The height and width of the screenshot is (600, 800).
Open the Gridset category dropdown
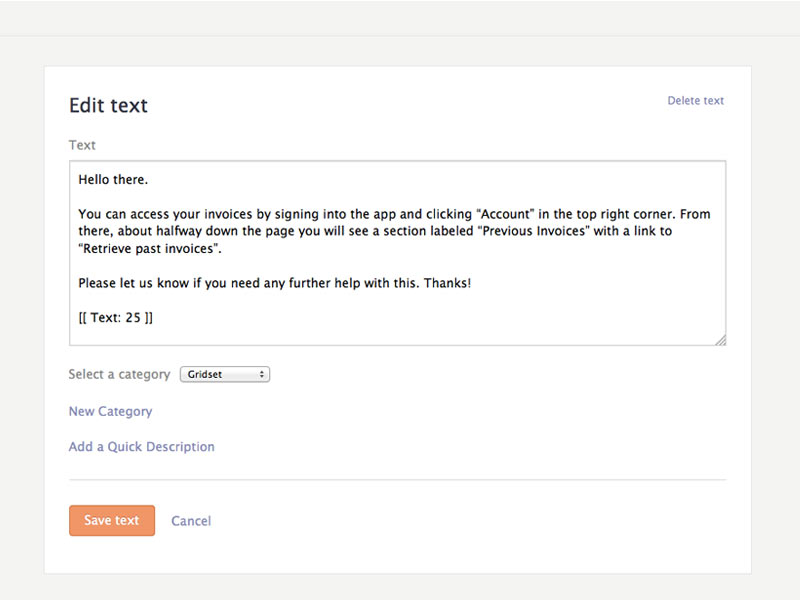coord(224,374)
